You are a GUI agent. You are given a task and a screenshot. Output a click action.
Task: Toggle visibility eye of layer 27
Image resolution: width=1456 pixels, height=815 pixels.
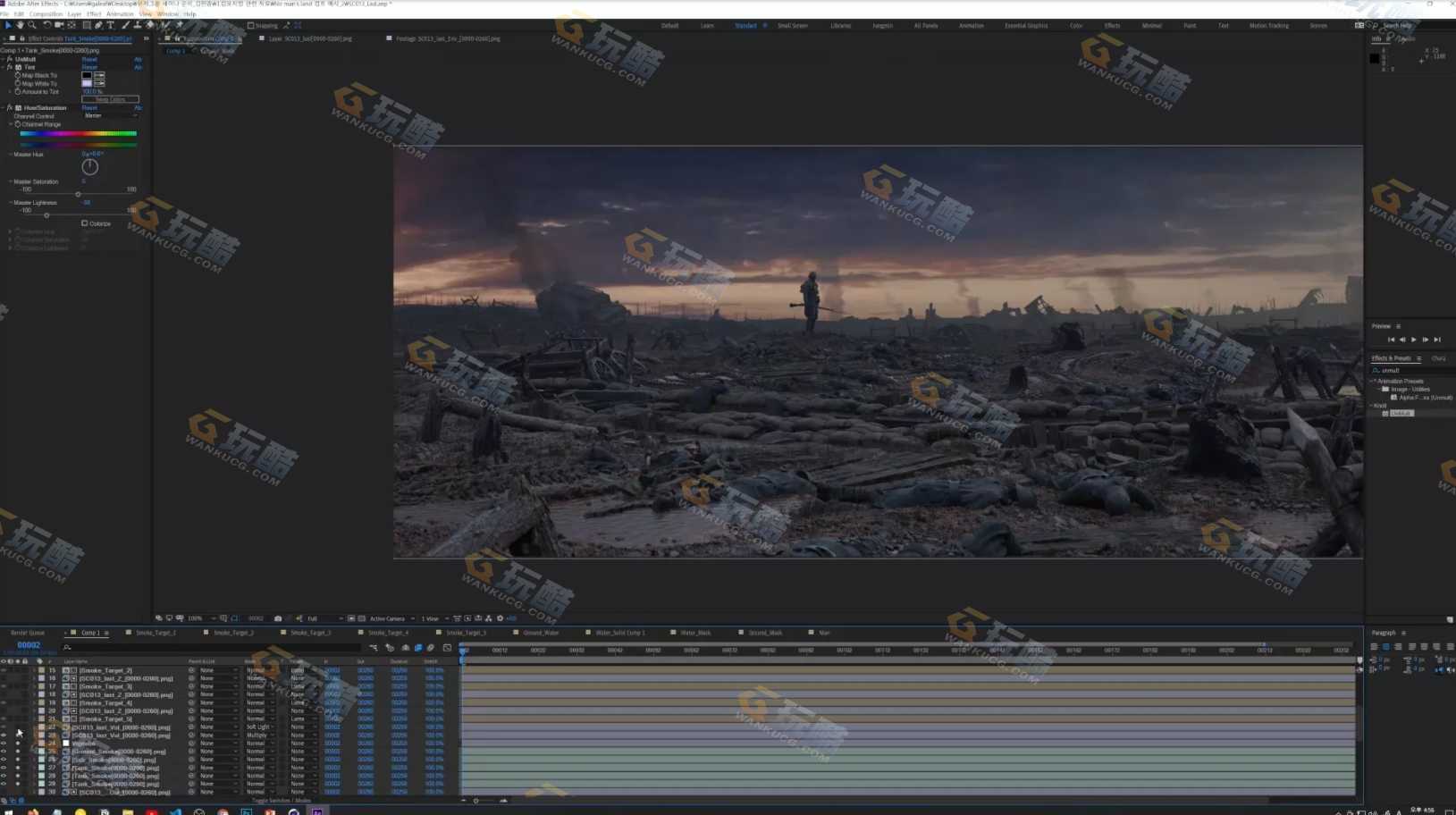(4, 768)
